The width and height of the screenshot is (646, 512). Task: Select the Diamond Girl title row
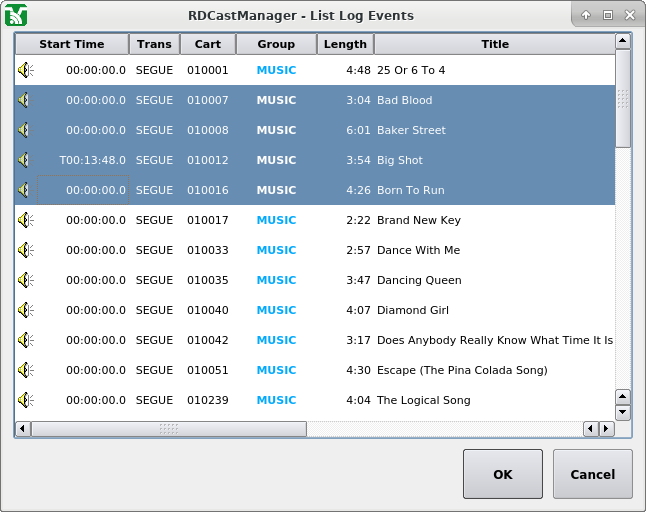click(x=412, y=310)
